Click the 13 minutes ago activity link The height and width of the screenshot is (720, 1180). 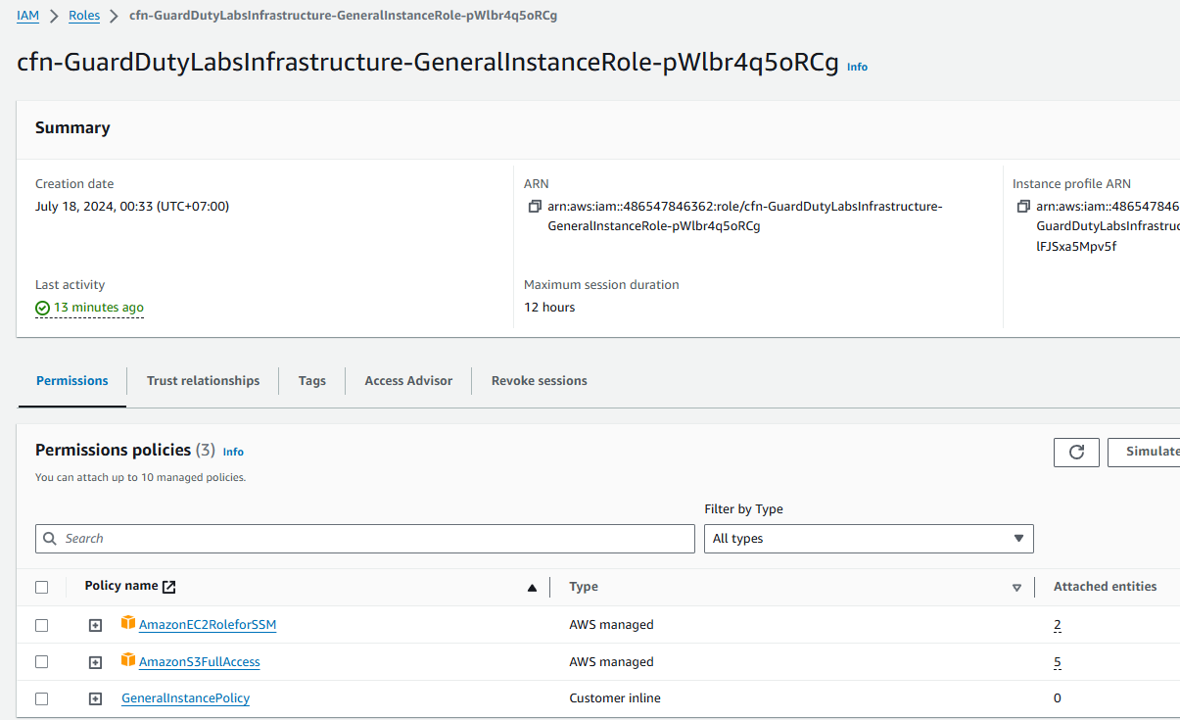[99, 307]
